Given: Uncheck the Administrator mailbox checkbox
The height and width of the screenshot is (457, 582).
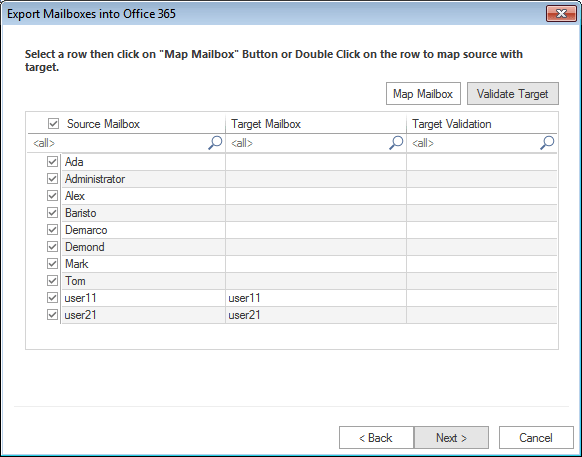Looking at the screenshot, I should click(52, 179).
